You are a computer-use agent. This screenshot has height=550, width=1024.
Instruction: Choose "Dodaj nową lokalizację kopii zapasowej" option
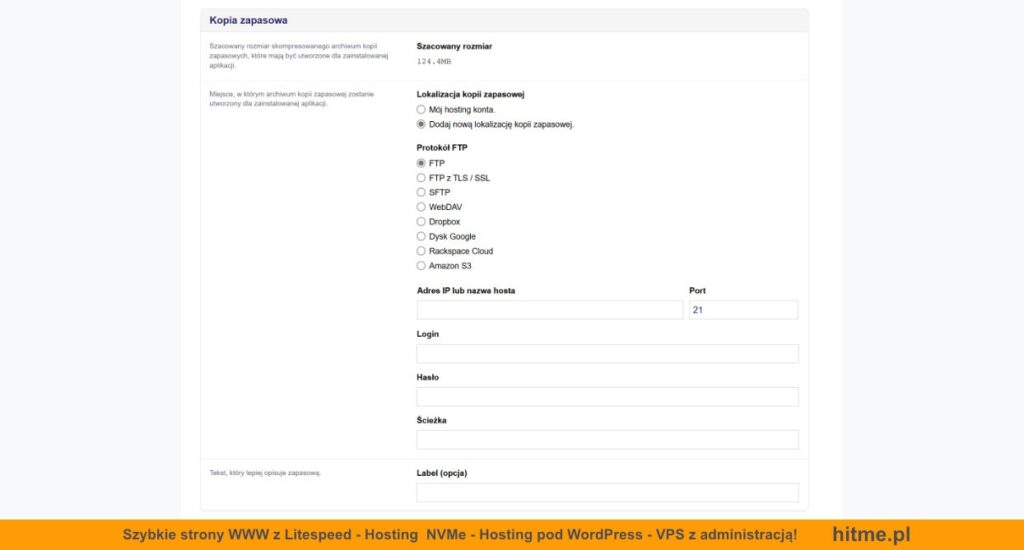[x=421, y=124]
